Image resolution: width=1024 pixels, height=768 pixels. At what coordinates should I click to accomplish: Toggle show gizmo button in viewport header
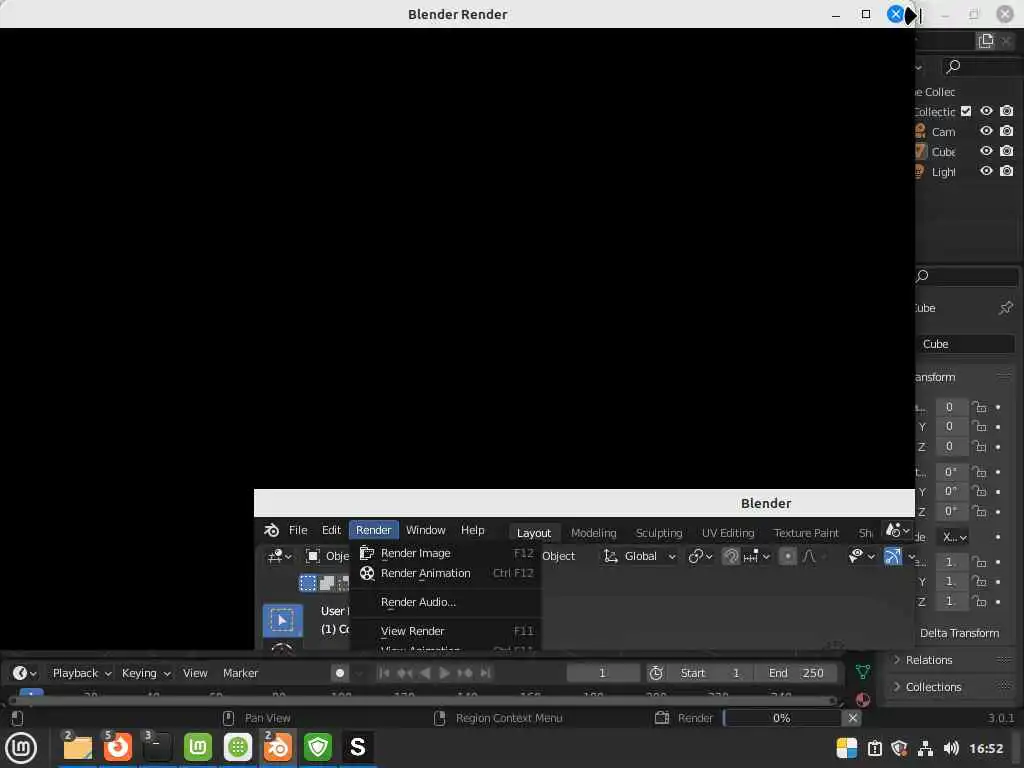pyautogui.click(x=892, y=556)
